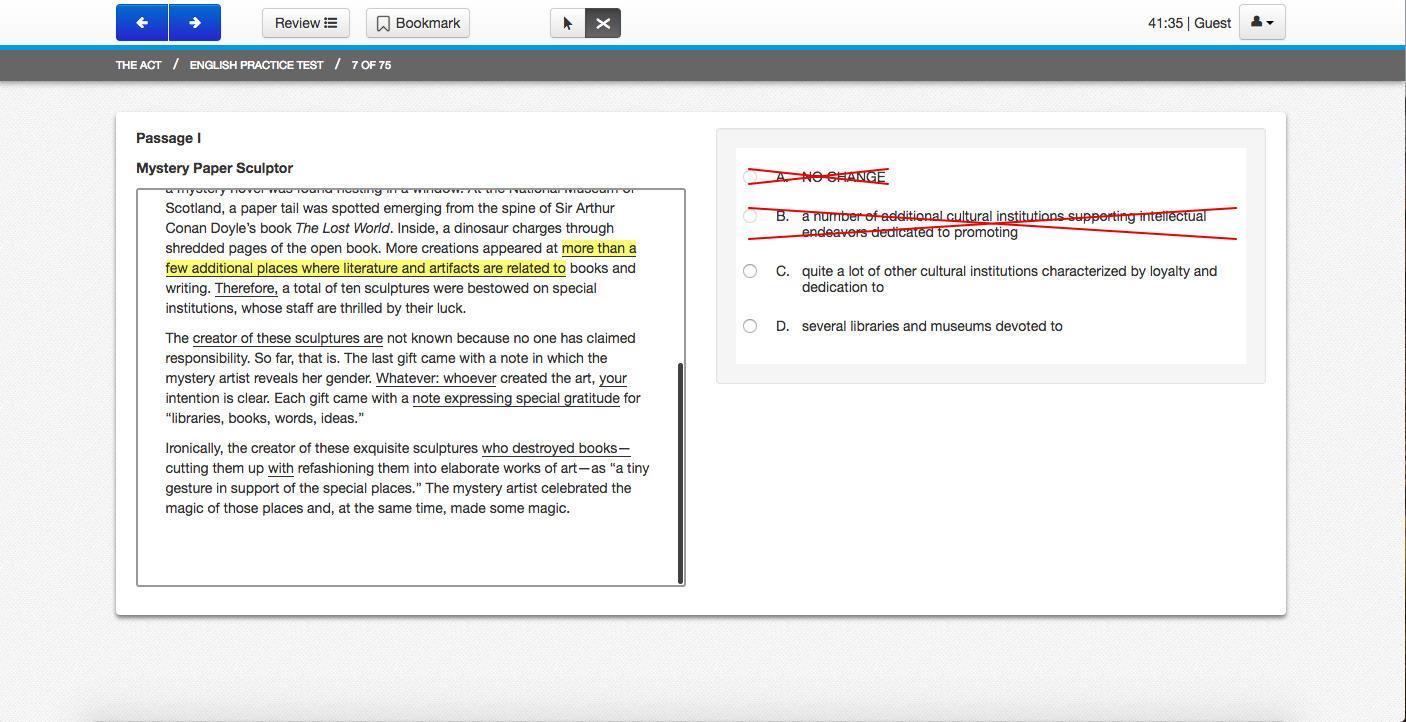This screenshot has height=722, width=1406.
Task: Bookmark this question
Action: (418, 23)
